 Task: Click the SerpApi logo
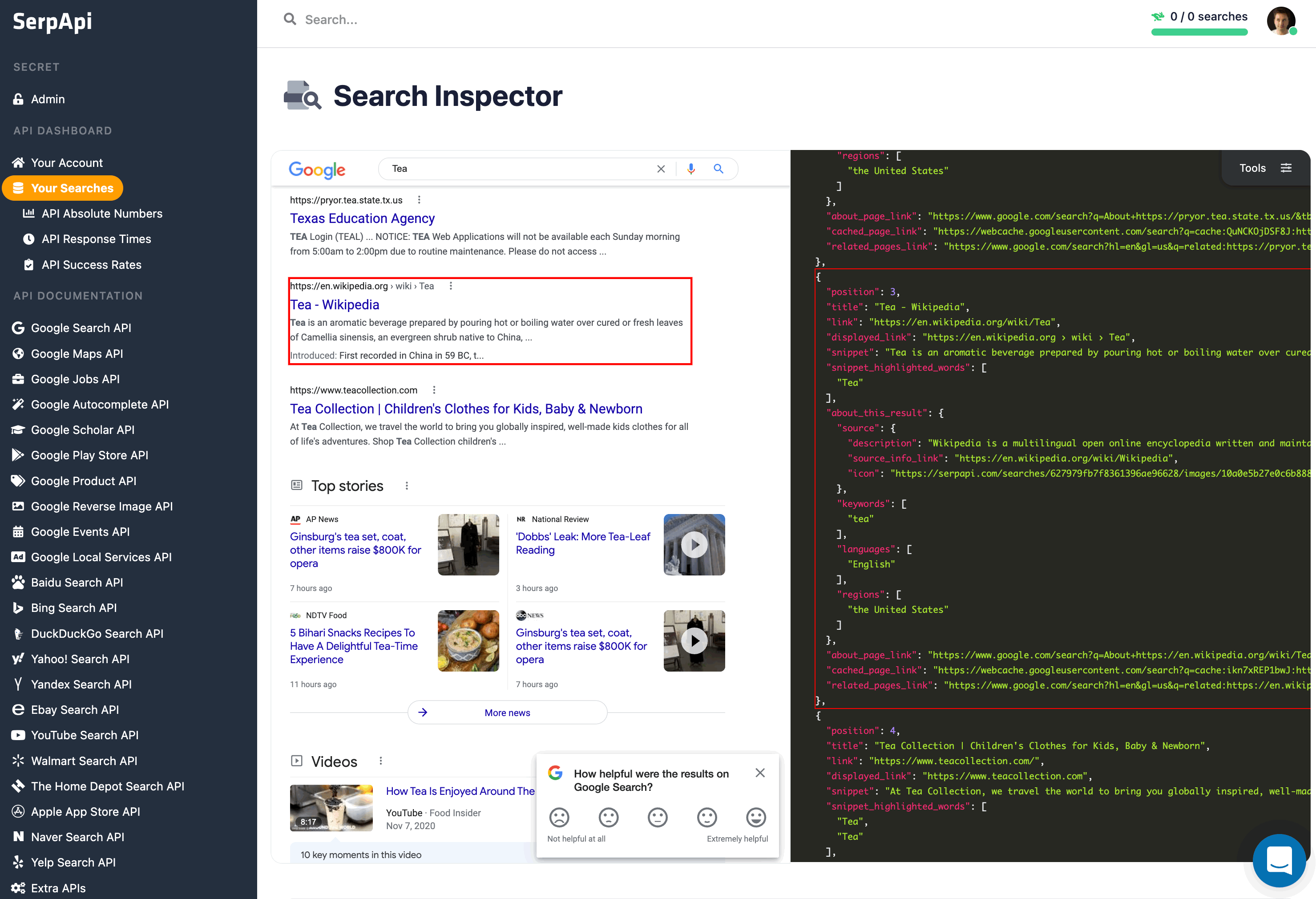52,21
